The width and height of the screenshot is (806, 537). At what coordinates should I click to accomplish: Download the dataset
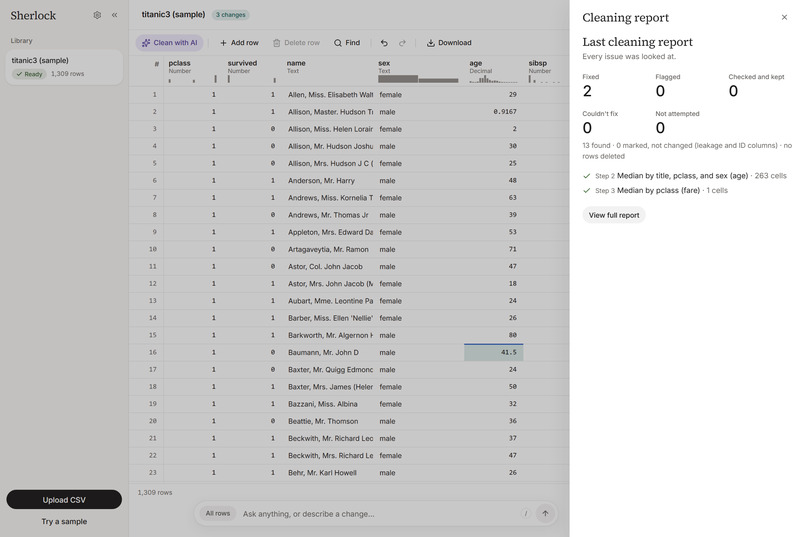point(449,43)
